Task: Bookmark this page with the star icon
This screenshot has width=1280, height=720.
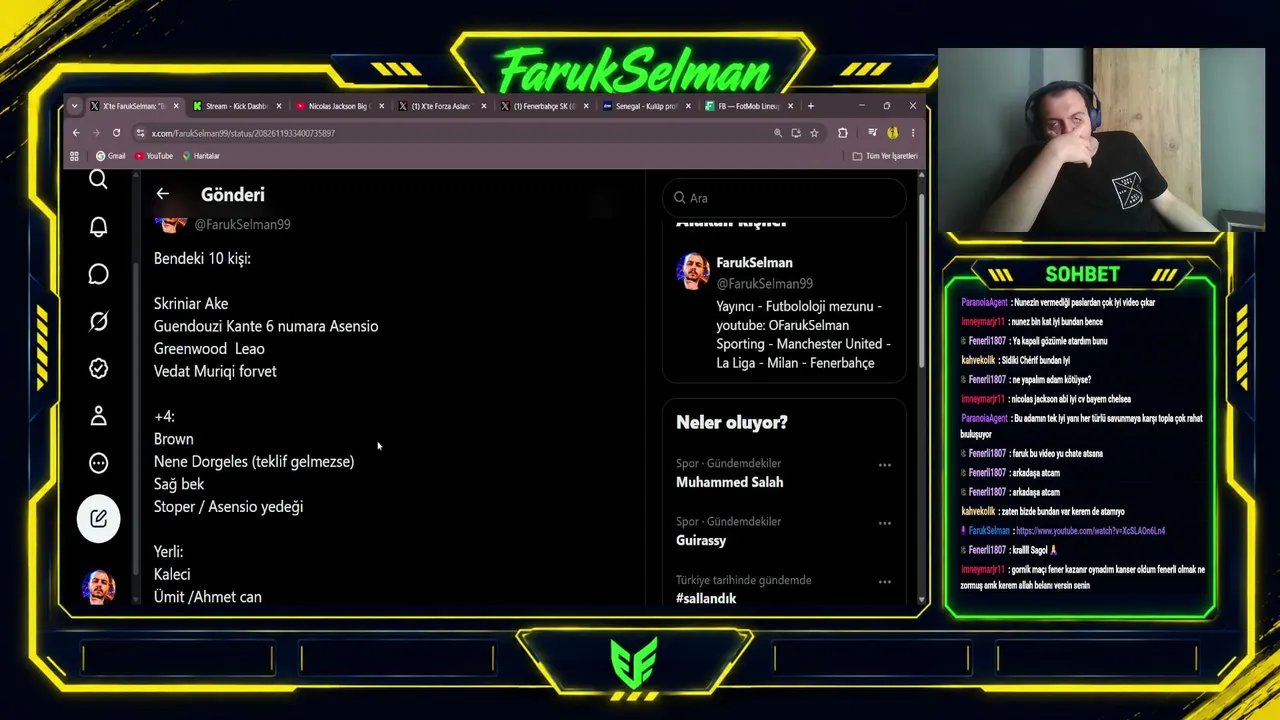Action: 814,133
